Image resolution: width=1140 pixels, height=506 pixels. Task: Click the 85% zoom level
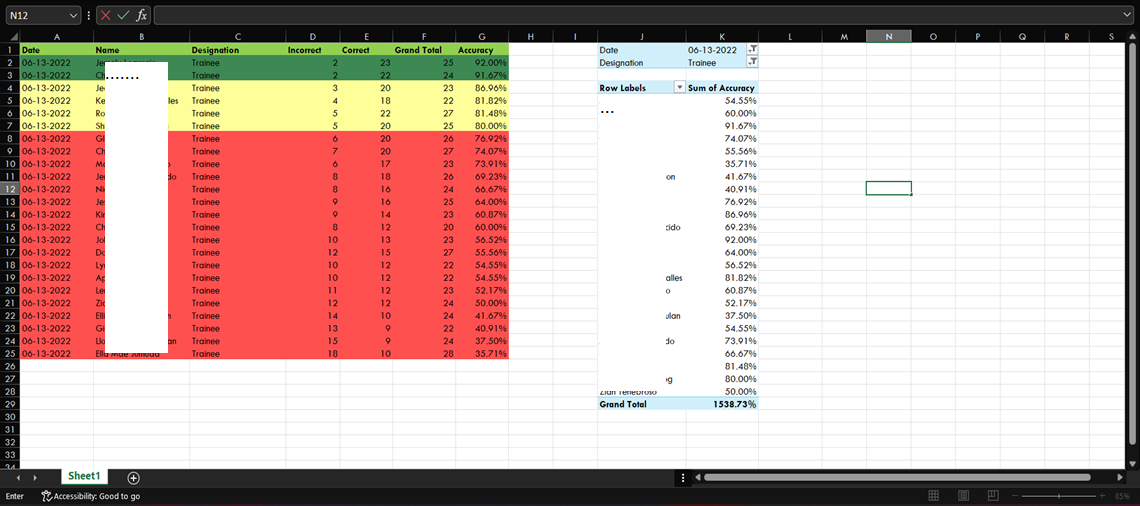(x=1123, y=496)
